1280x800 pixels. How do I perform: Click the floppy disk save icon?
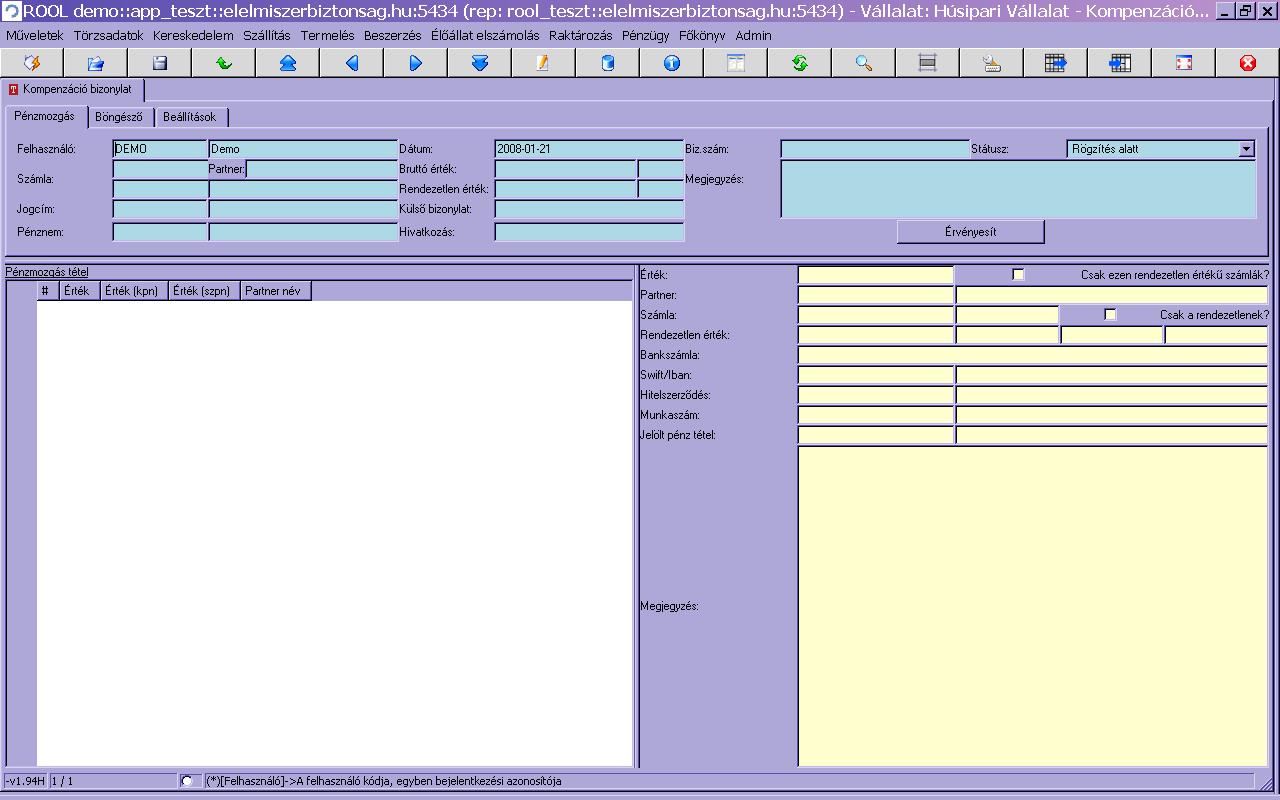coord(160,63)
